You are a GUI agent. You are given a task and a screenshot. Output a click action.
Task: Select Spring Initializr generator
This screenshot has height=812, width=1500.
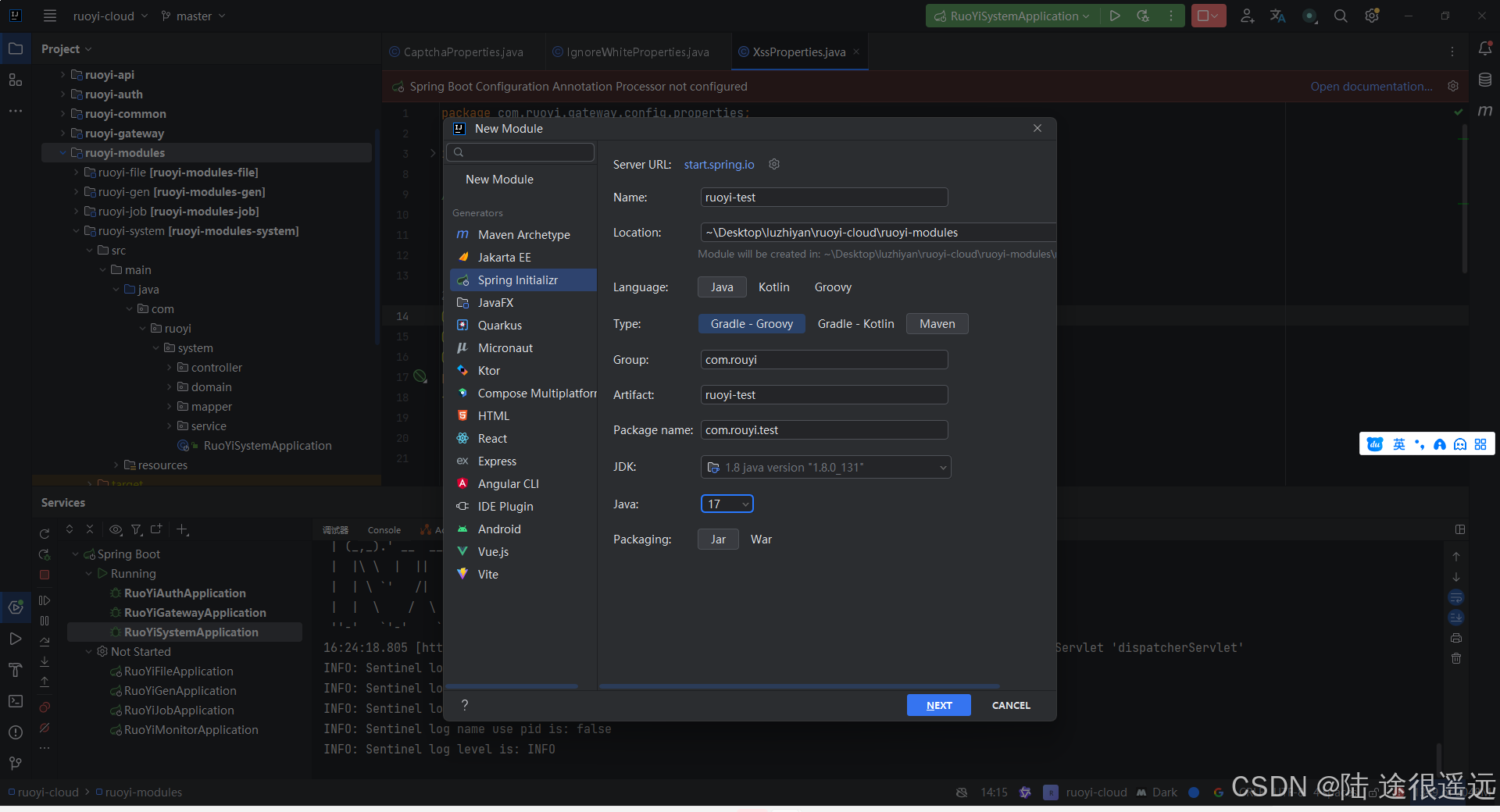[x=523, y=280]
